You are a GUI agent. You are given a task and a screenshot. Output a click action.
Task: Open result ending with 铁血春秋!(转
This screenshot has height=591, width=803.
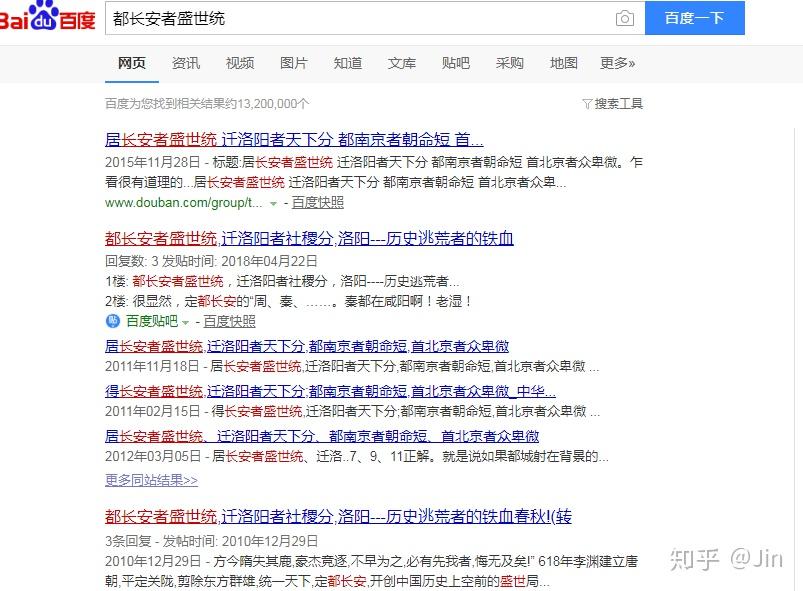click(x=339, y=516)
